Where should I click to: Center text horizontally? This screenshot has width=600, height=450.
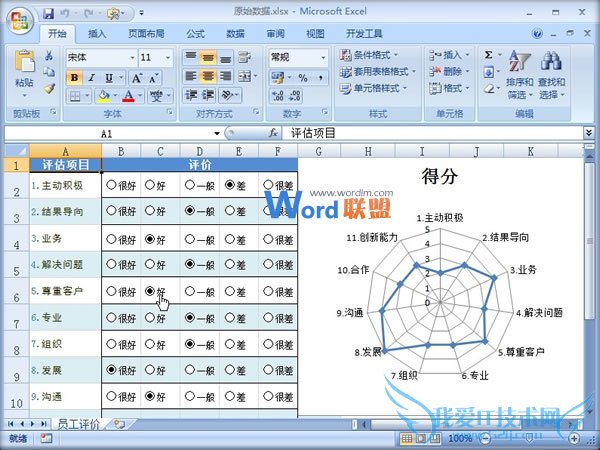tap(208, 76)
